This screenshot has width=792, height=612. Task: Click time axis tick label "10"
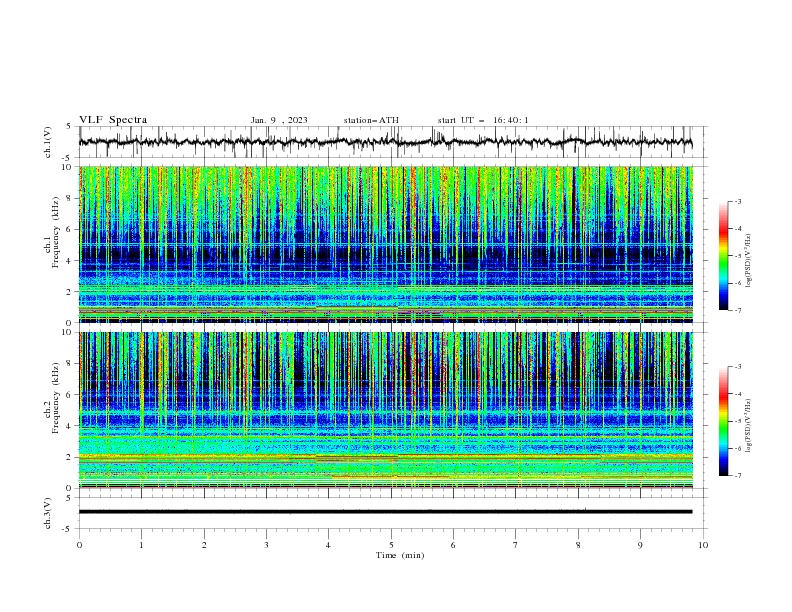[703, 545]
